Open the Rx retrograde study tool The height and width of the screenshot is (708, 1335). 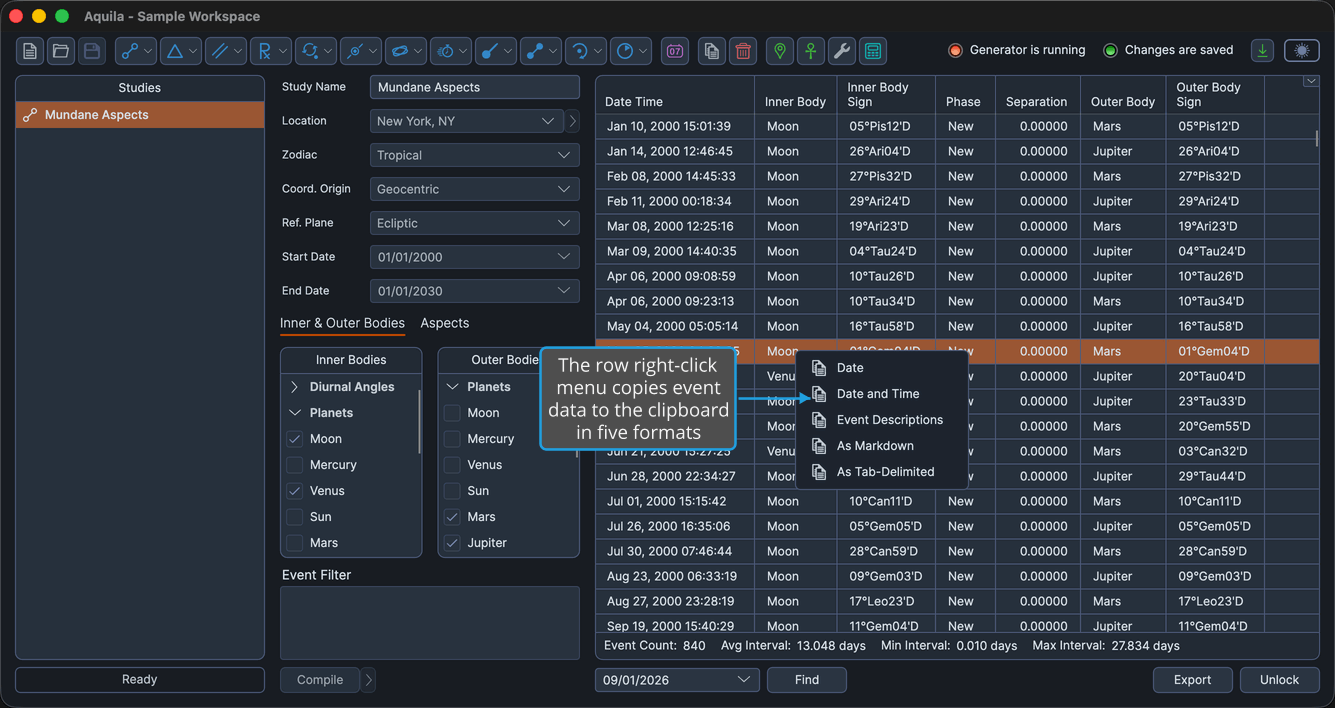(271, 51)
